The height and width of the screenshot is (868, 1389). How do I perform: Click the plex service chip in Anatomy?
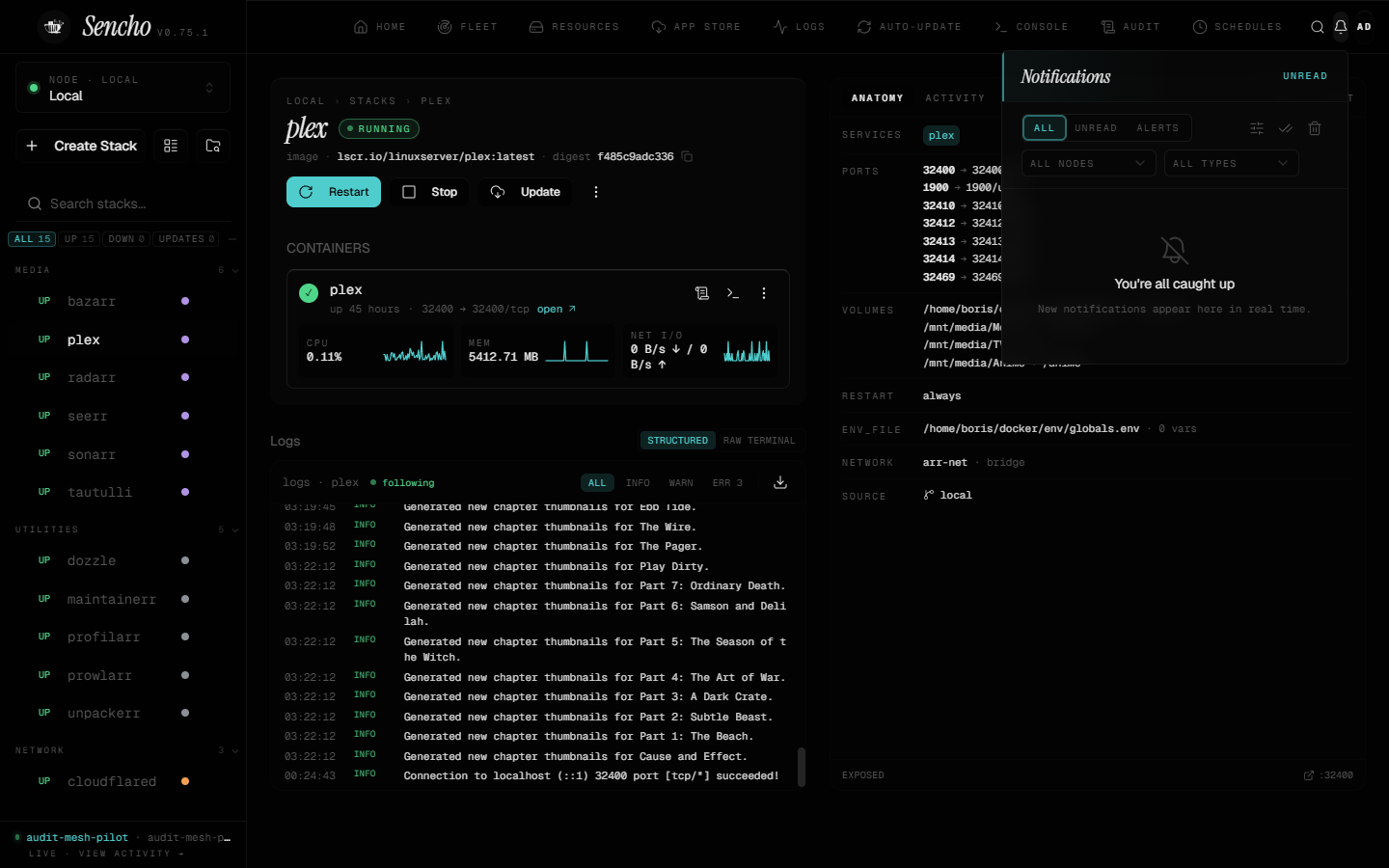(x=941, y=136)
